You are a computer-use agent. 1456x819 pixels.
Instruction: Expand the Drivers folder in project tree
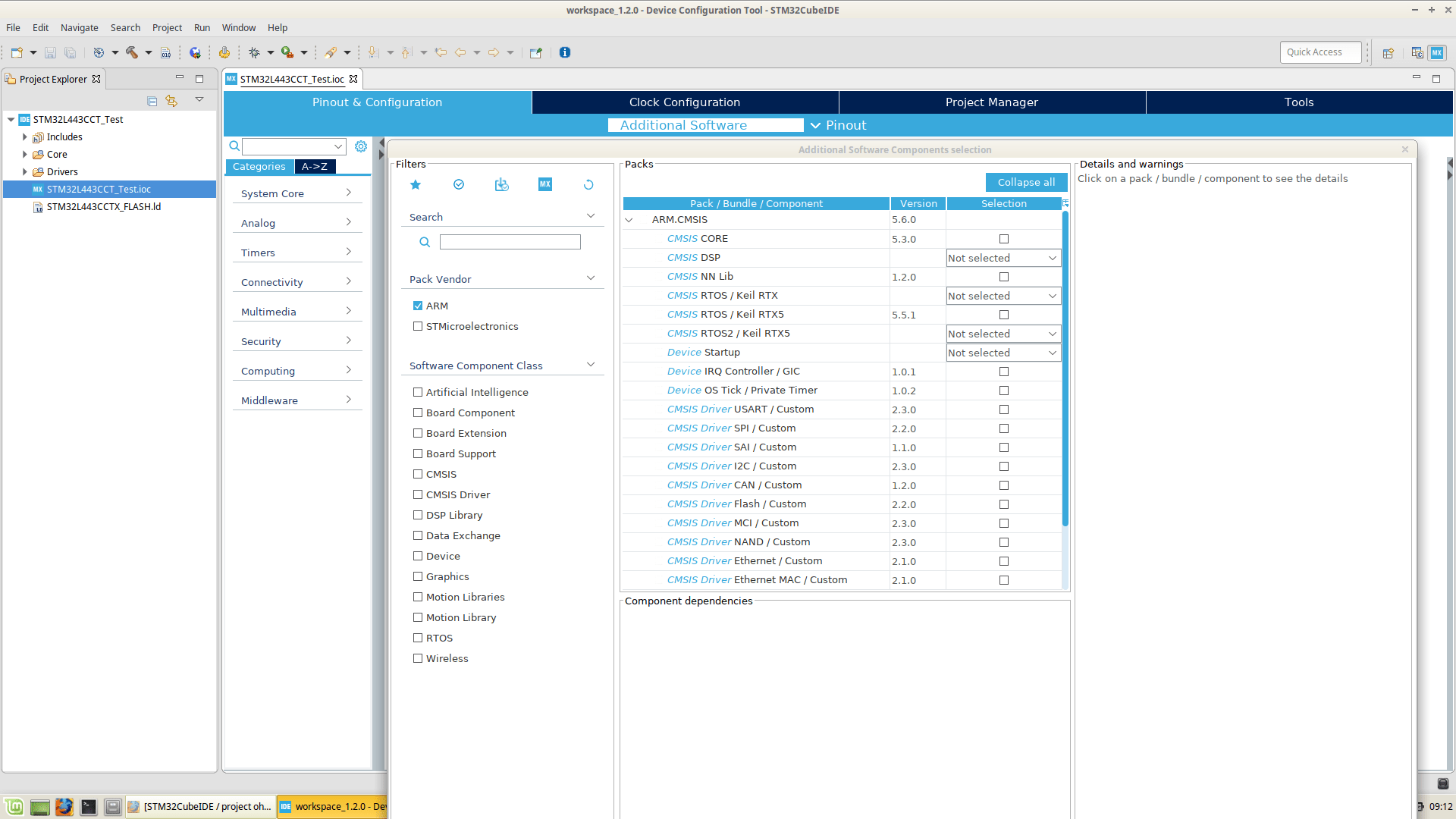pyautogui.click(x=25, y=172)
